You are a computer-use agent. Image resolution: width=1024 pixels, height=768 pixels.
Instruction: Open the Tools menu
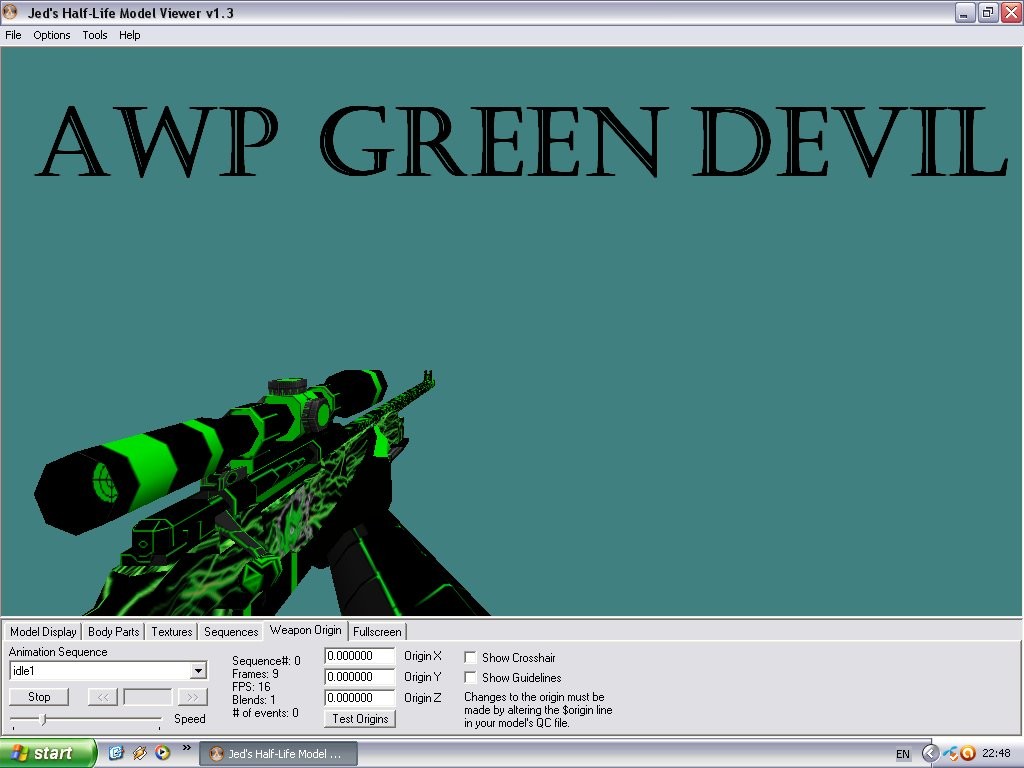(95, 35)
